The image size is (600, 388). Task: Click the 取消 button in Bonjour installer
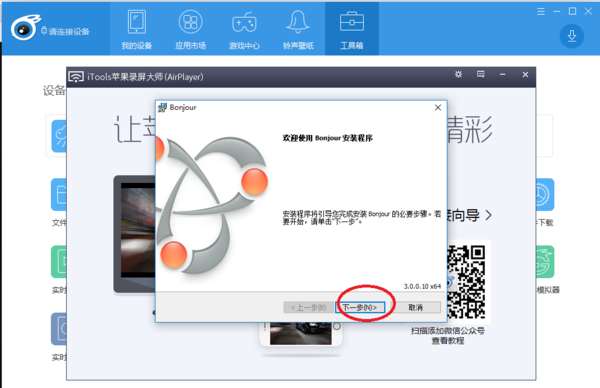tap(416, 307)
